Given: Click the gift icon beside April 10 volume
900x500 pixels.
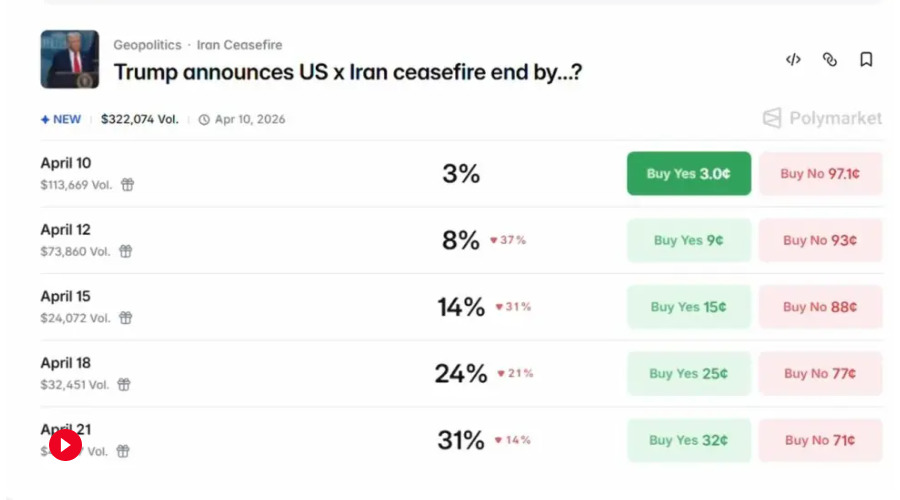Looking at the screenshot, I should point(127,185).
